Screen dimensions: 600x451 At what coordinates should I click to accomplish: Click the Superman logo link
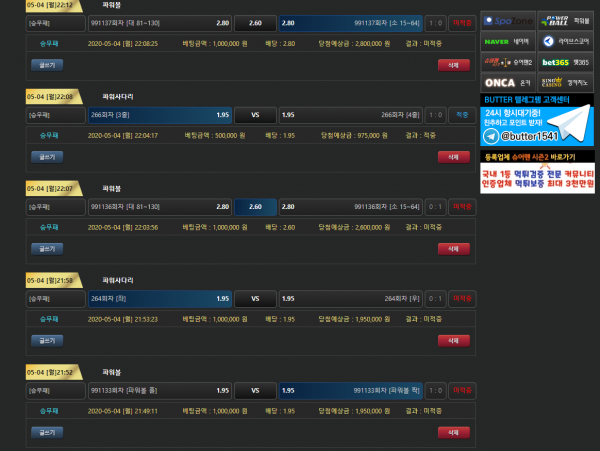pyautogui.click(x=508, y=62)
